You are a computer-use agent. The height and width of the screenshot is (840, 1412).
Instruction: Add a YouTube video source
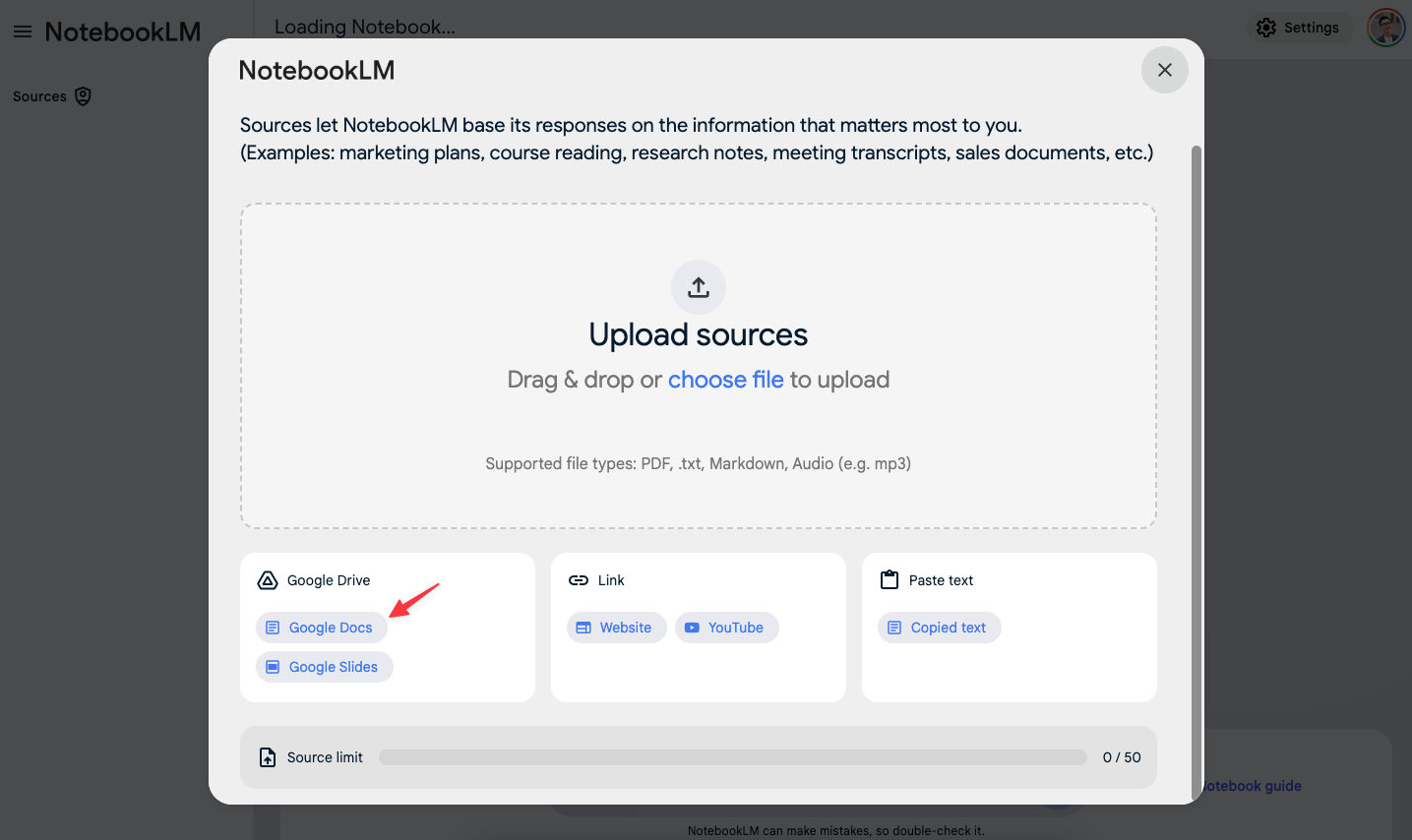tap(726, 627)
